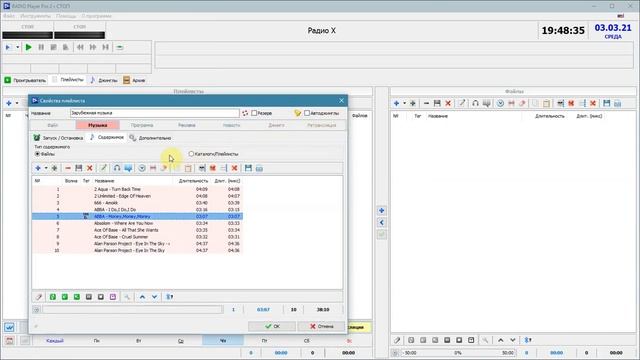This screenshot has height=360, width=640.
Task: Click Files panel progress slider at bottom
Action: 458,353
